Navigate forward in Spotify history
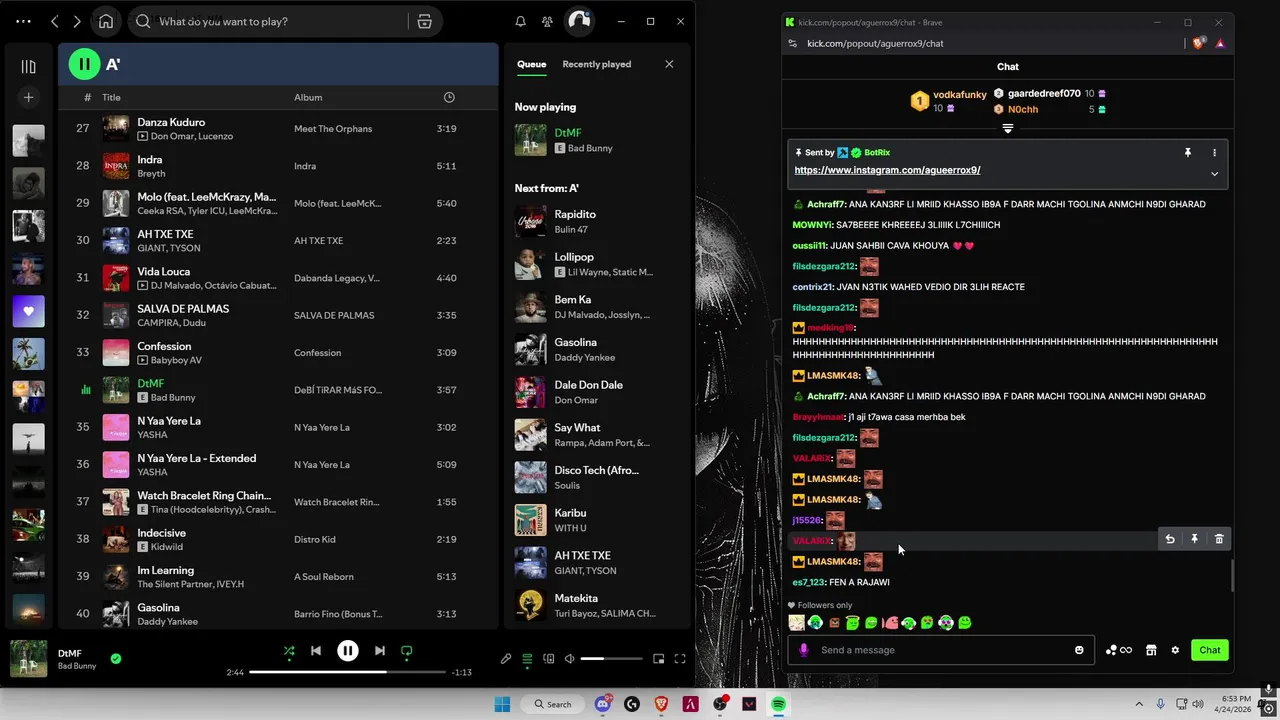 [x=77, y=21]
